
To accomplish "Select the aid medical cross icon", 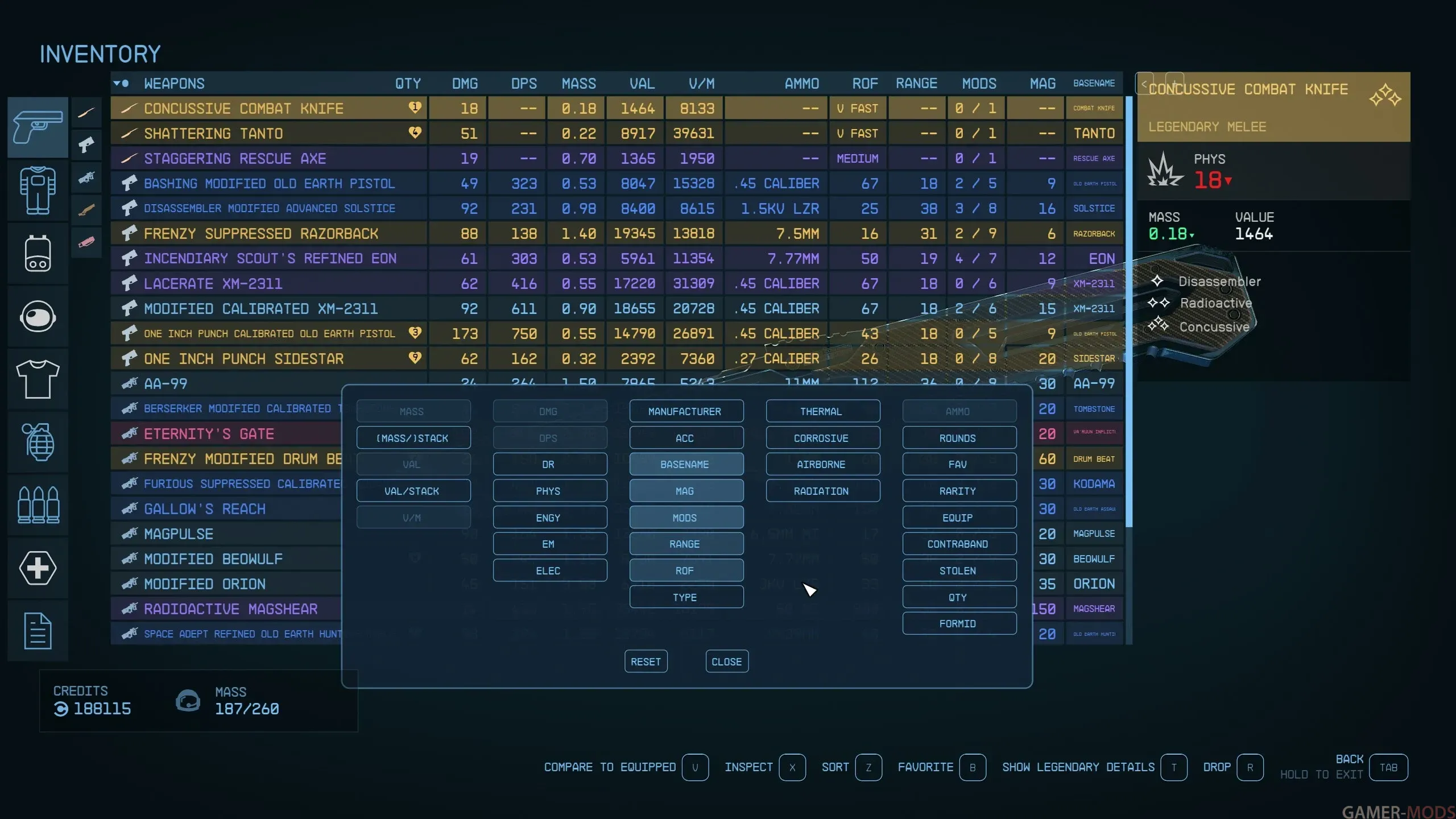I will click(x=38, y=568).
